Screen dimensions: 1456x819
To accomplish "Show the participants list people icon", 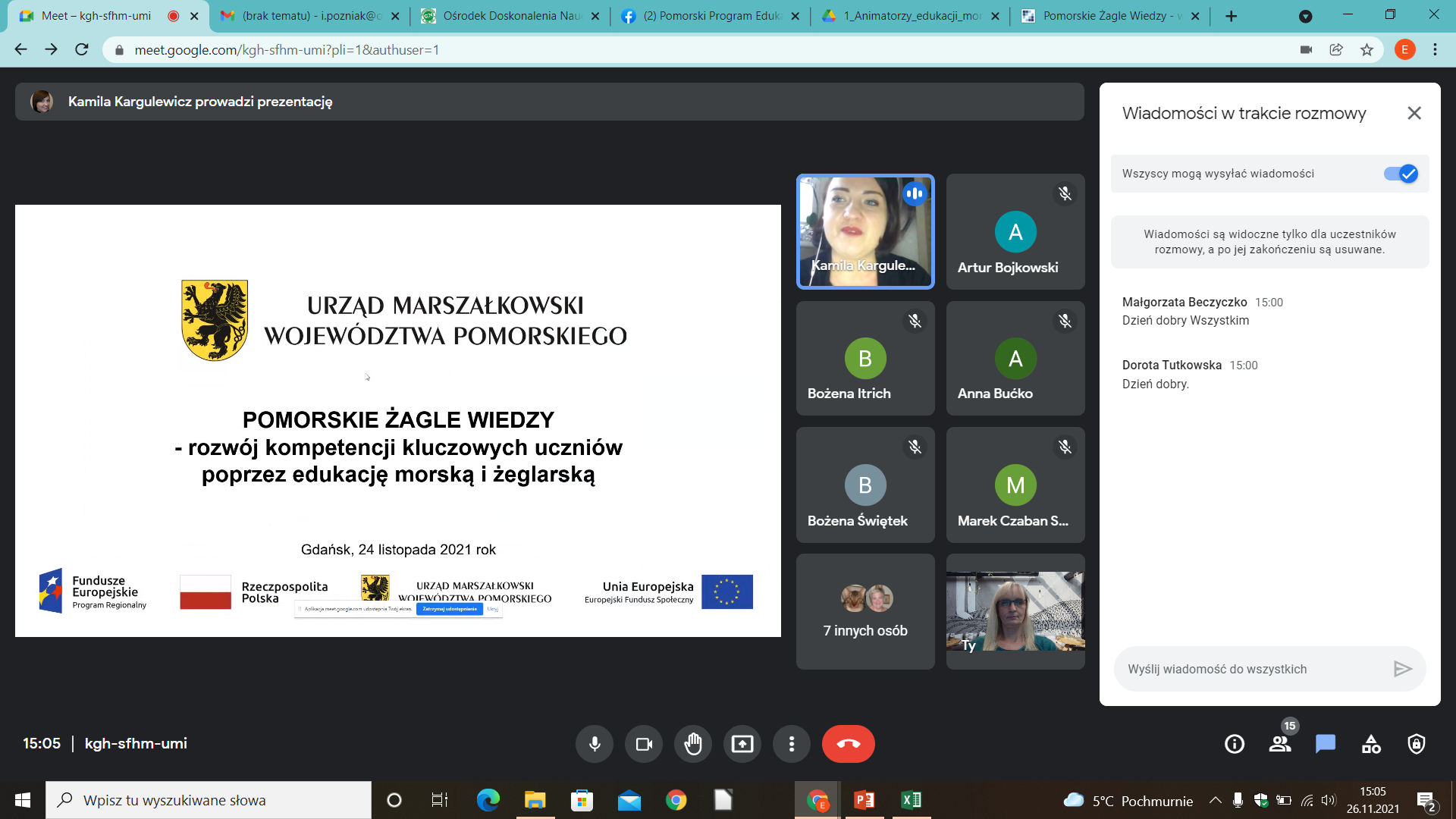I will point(1280,744).
